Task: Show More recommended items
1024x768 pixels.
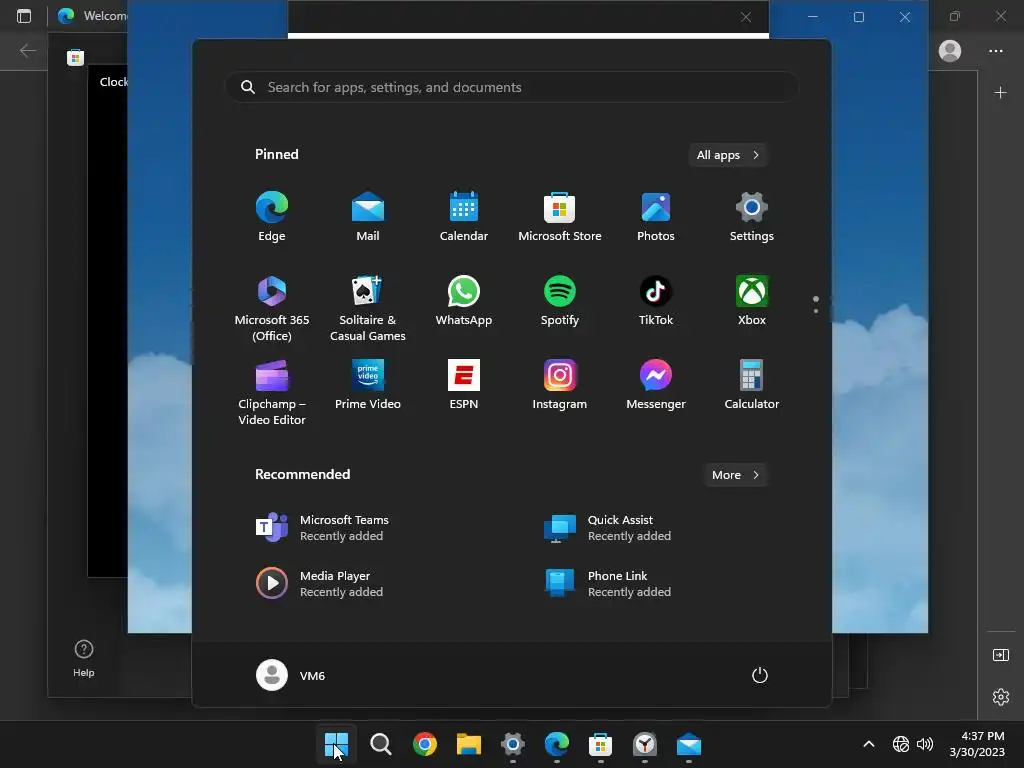Action: (x=736, y=475)
